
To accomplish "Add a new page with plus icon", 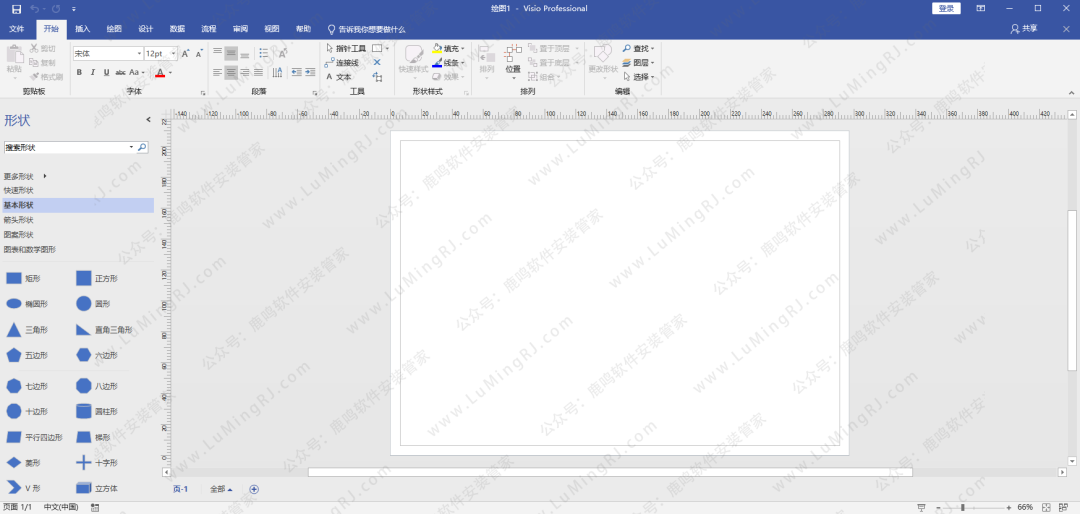I will coord(254,489).
